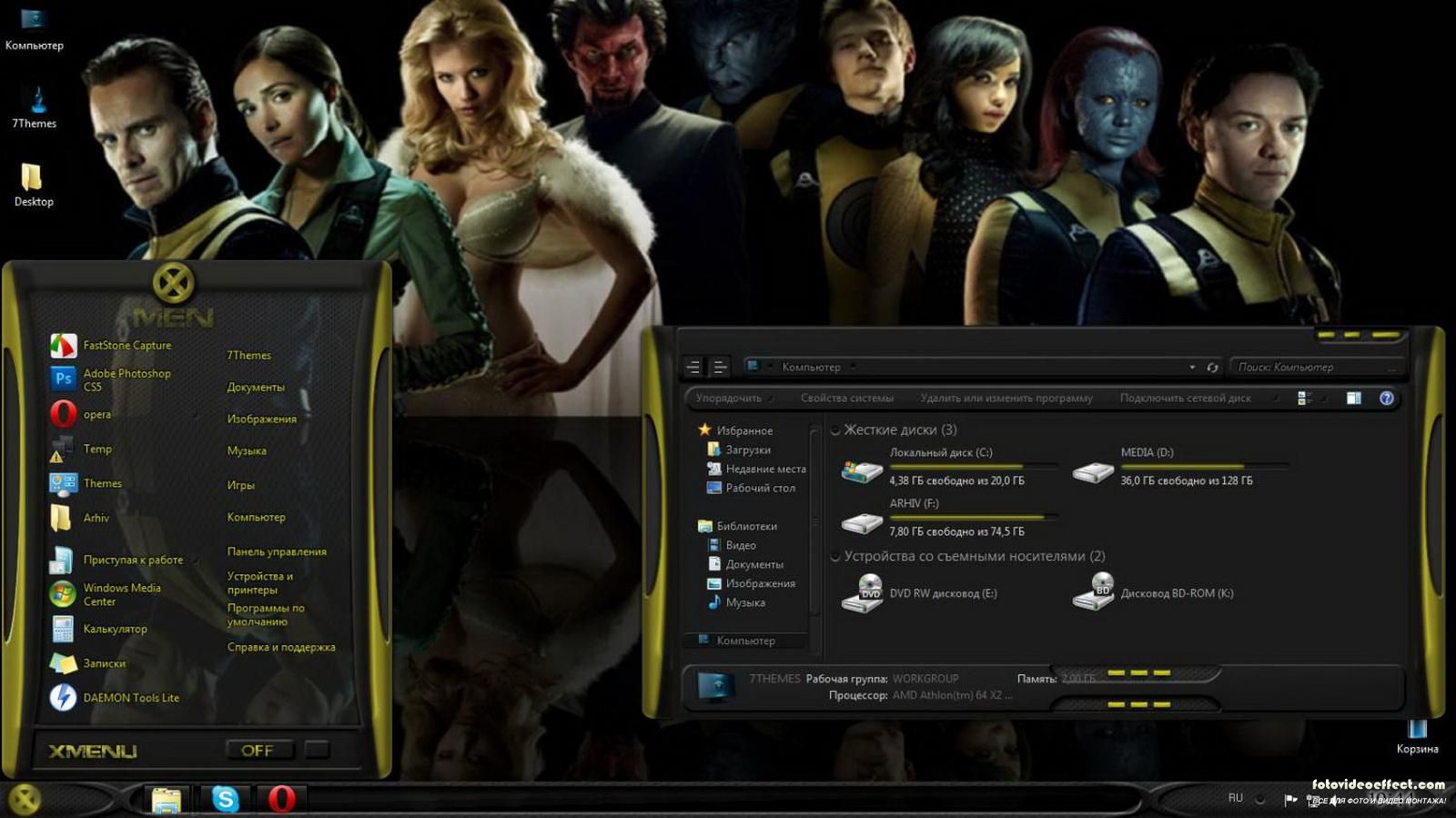Image resolution: width=1456 pixels, height=818 pixels.
Task: Open Opera from the taskbar
Action: click(281, 799)
